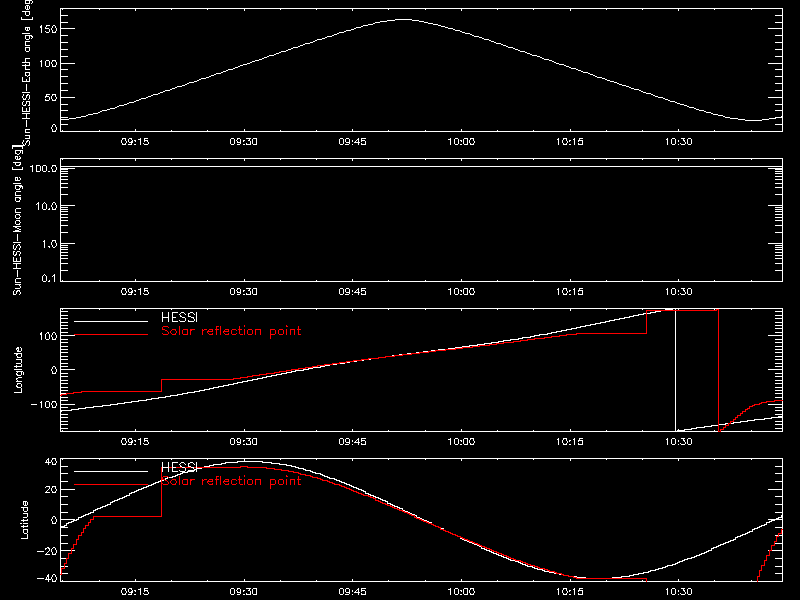This screenshot has height=600, width=800.
Task: Click 10:00 below the Latitude plot
Action: click(x=461, y=592)
